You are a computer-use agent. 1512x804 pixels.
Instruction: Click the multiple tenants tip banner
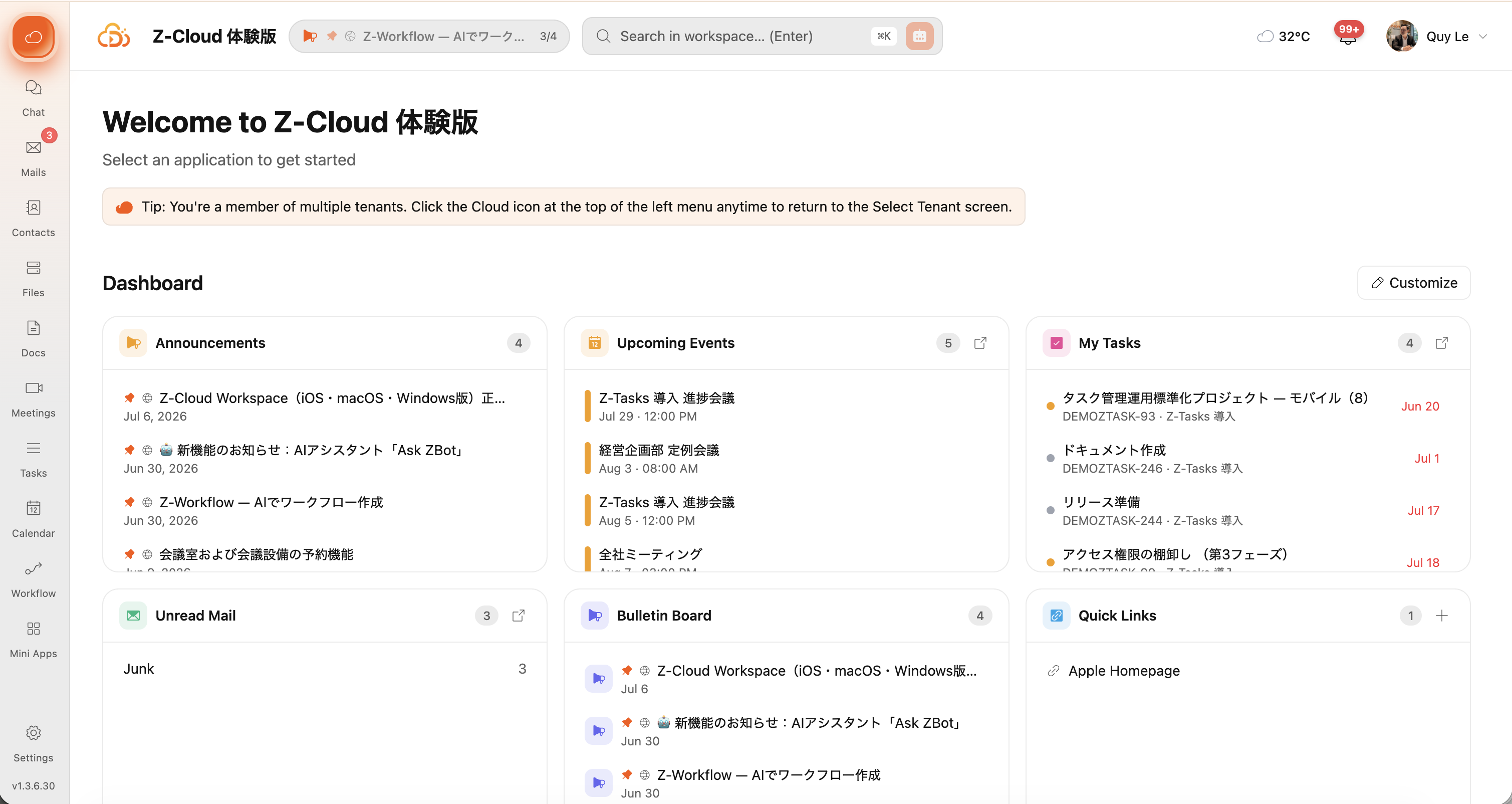coord(564,207)
